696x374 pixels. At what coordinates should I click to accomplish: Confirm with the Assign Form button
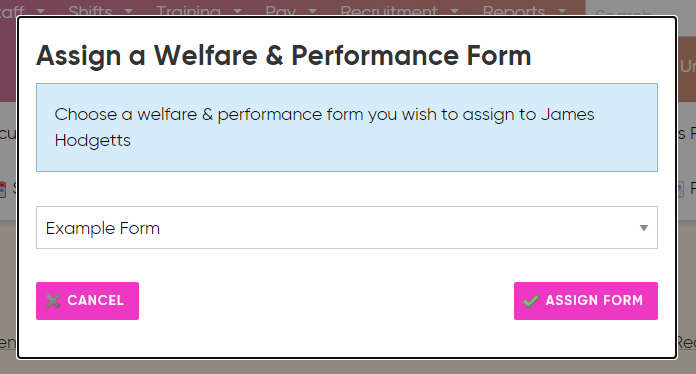click(x=585, y=301)
